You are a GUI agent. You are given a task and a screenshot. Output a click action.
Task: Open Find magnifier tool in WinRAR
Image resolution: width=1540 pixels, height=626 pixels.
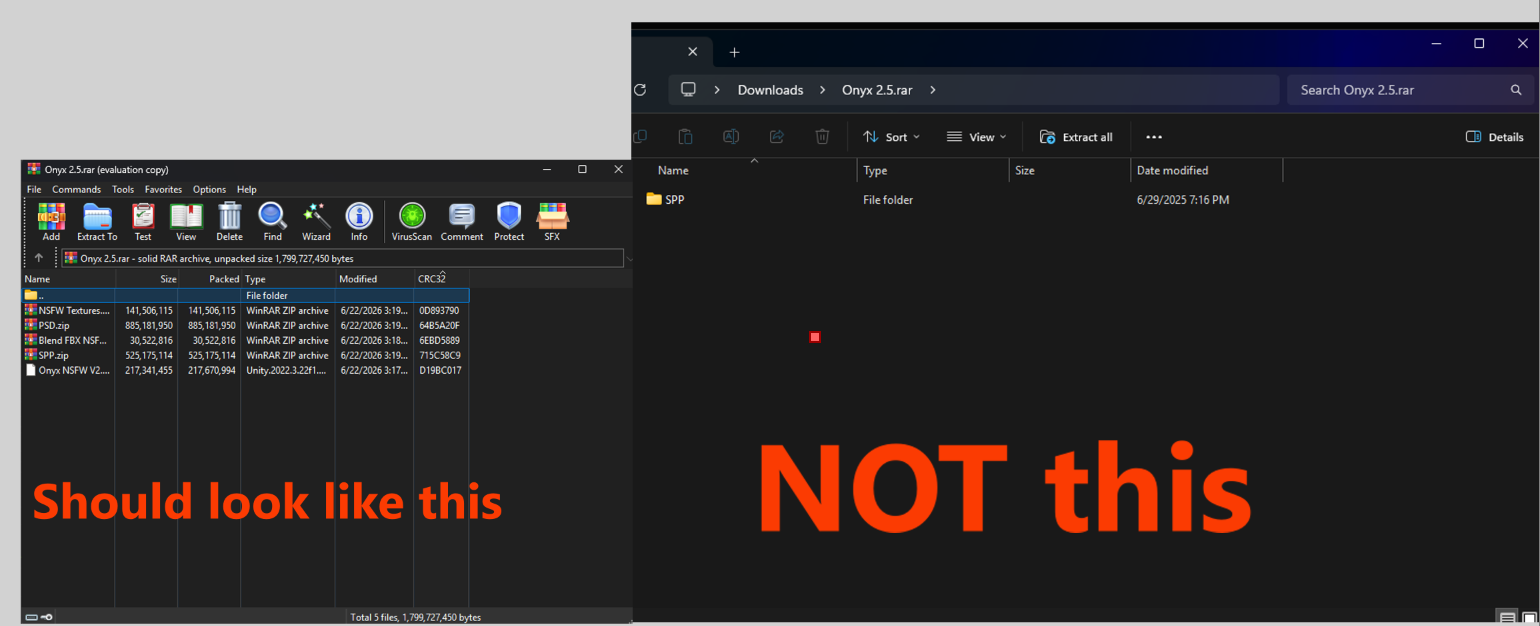click(x=272, y=221)
